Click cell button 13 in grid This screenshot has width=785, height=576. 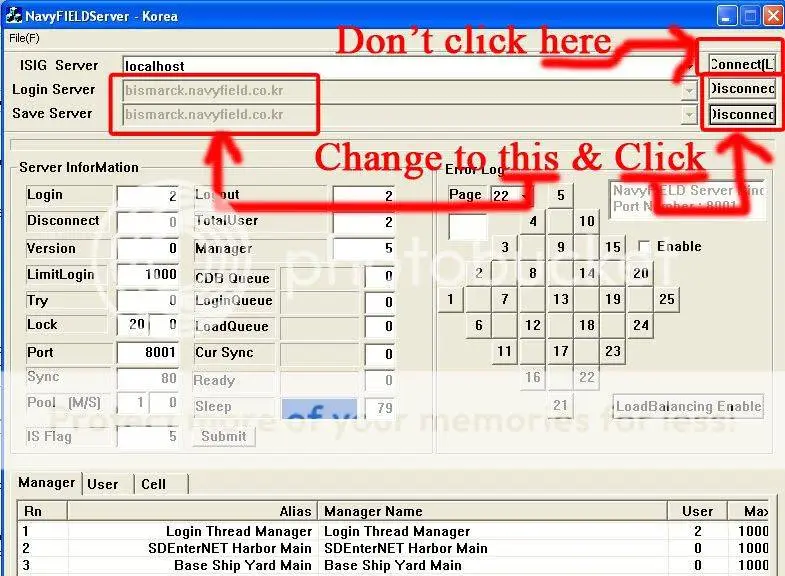point(561,299)
